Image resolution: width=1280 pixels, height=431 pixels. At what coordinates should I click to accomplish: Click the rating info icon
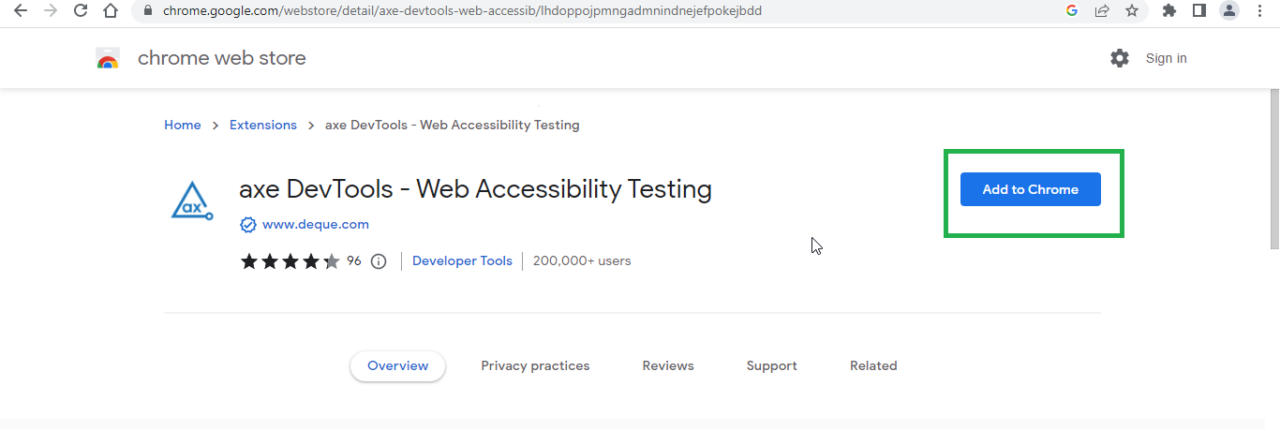pos(378,261)
